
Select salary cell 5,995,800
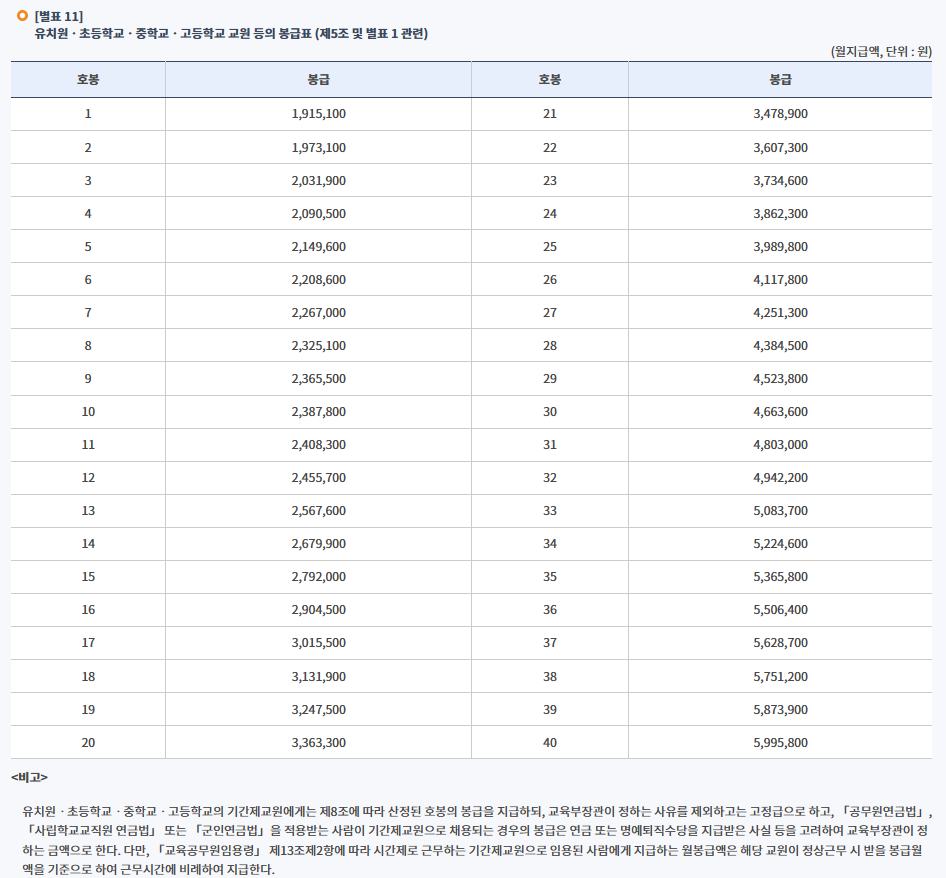780,743
